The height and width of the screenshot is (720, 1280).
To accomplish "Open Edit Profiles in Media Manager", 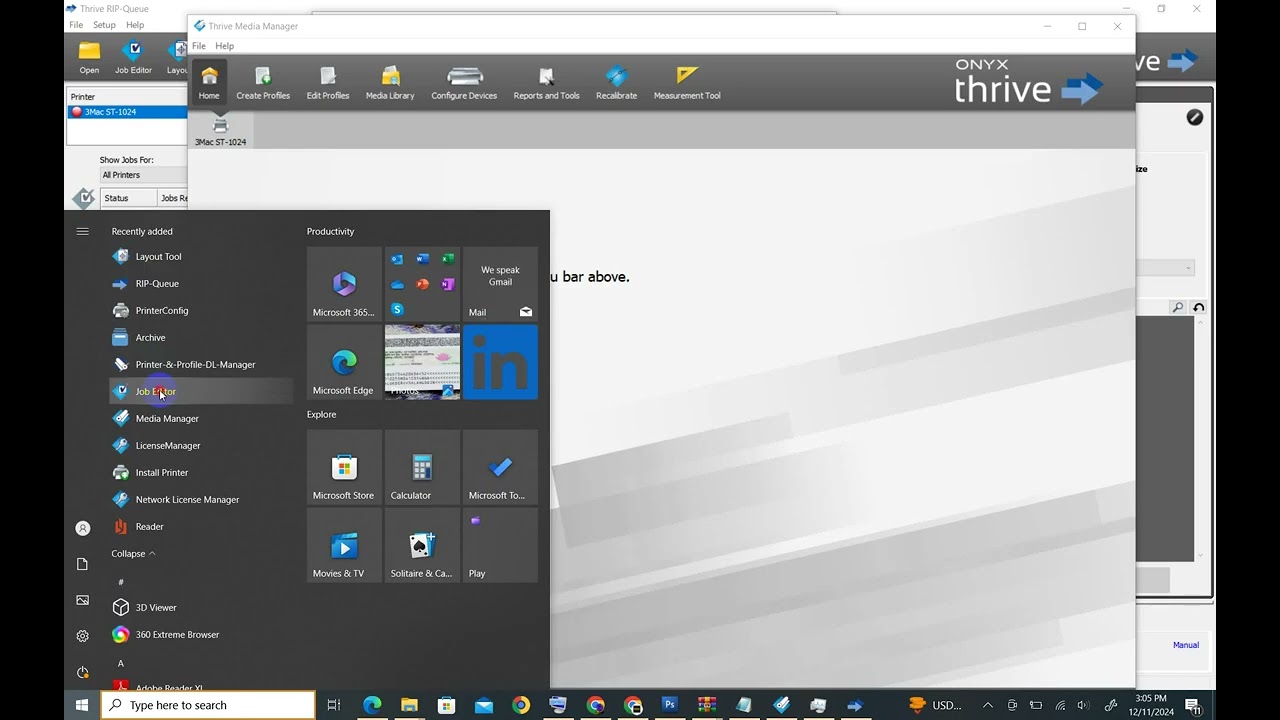I will pyautogui.click(x=328, y=82).
